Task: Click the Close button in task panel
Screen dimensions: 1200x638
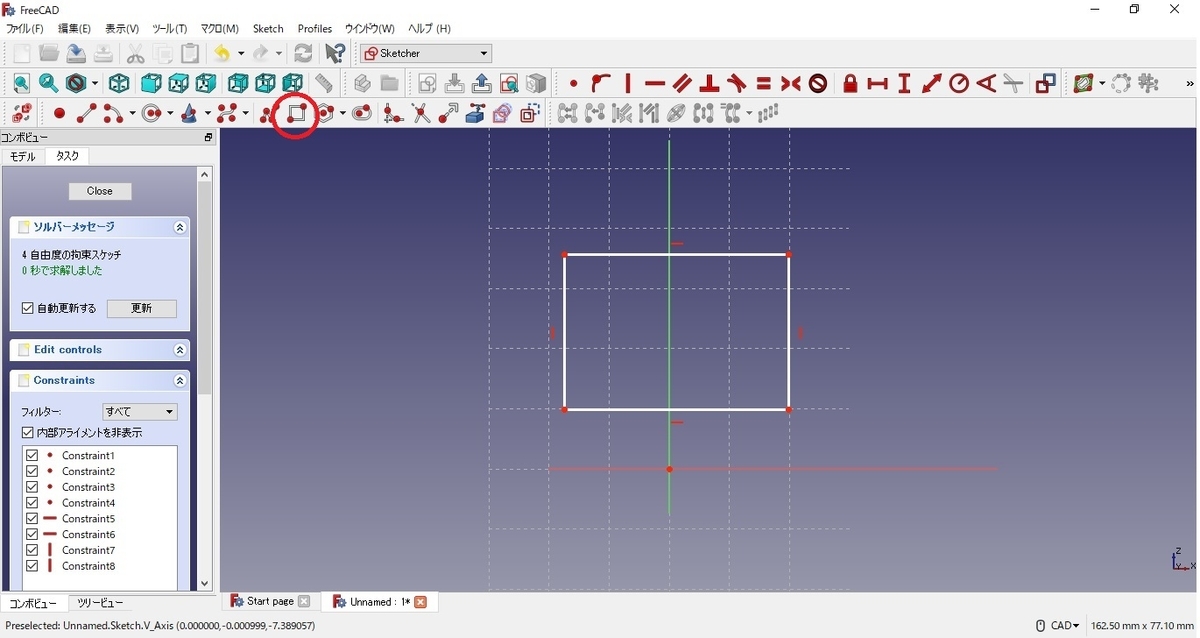Action: [100, 191]
